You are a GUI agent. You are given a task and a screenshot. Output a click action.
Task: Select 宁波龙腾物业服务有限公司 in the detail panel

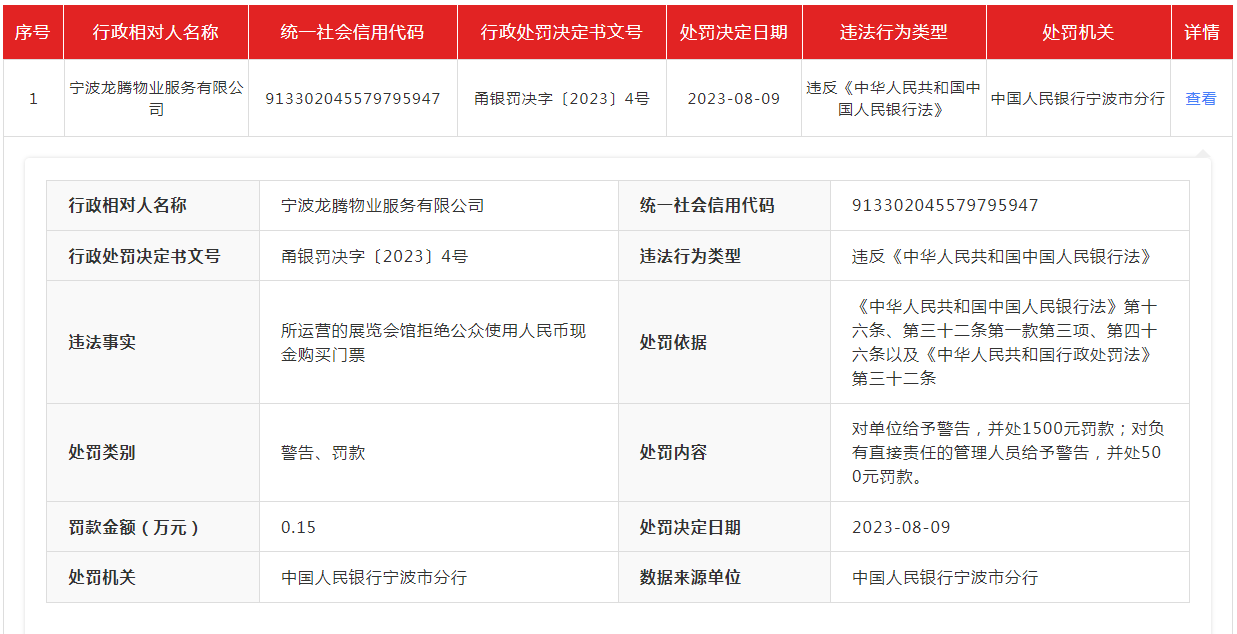coord(383,206)
